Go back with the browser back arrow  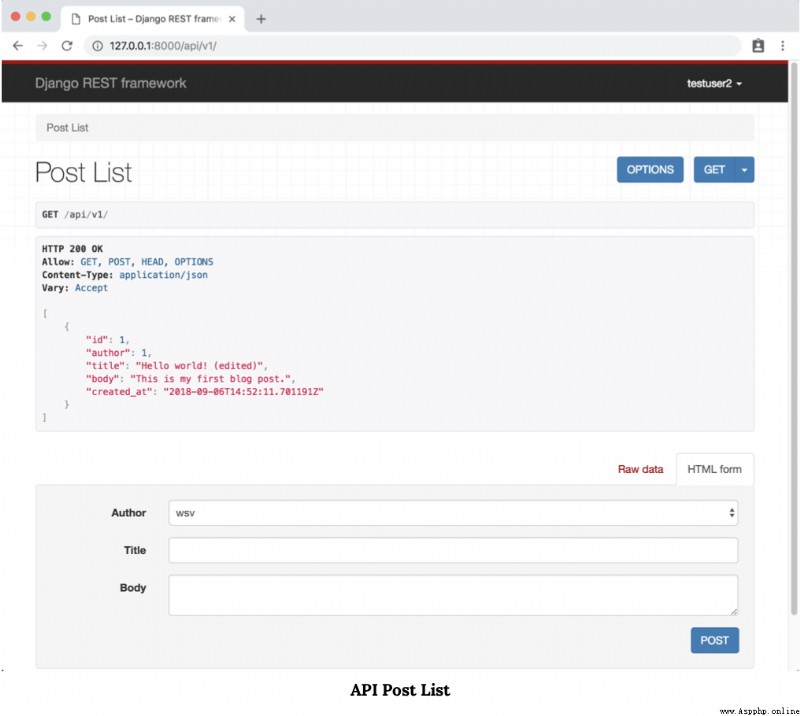[18, 46]
